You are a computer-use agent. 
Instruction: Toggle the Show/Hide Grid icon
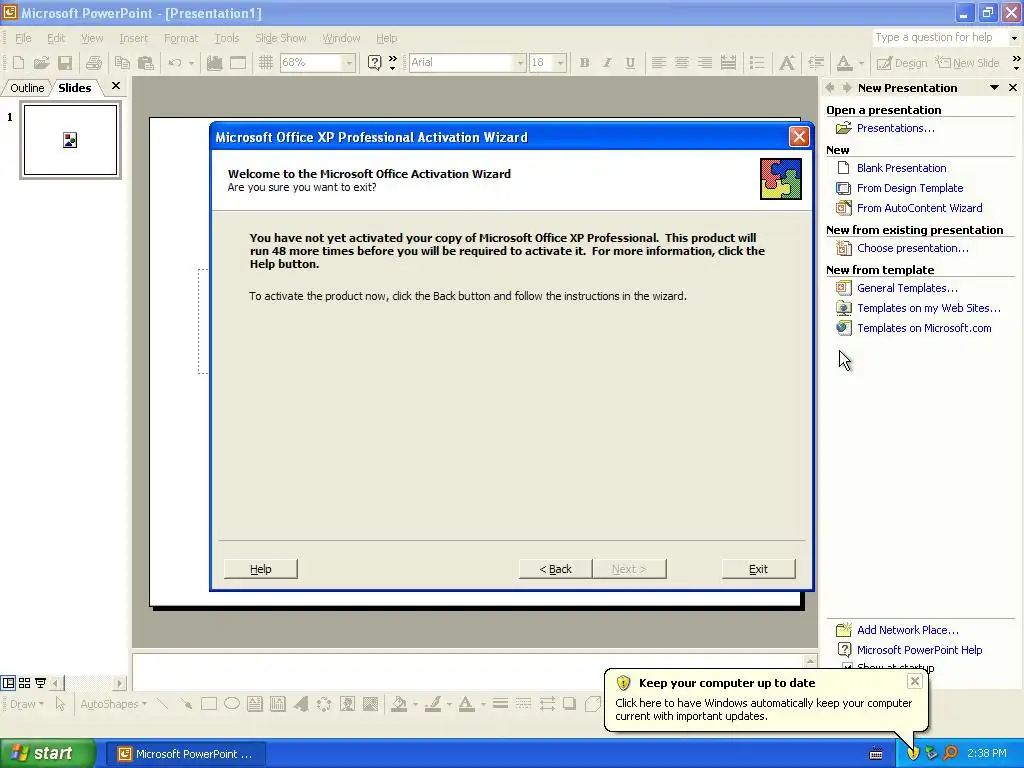265,63
